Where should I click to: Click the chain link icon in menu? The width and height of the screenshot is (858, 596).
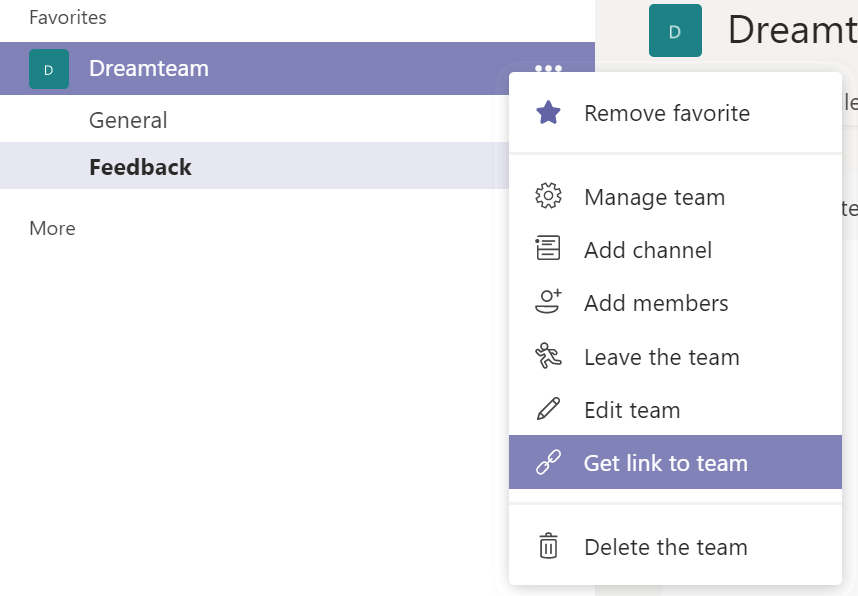pyautogui.click(x=548, y=463)
